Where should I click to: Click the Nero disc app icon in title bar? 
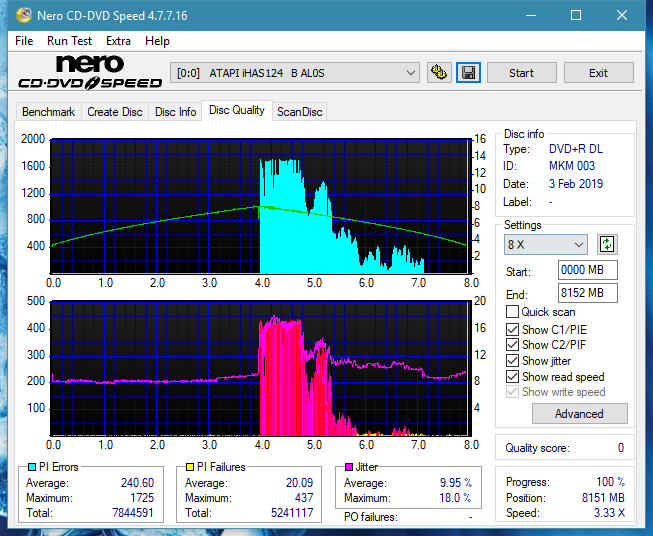pos(23,15)
